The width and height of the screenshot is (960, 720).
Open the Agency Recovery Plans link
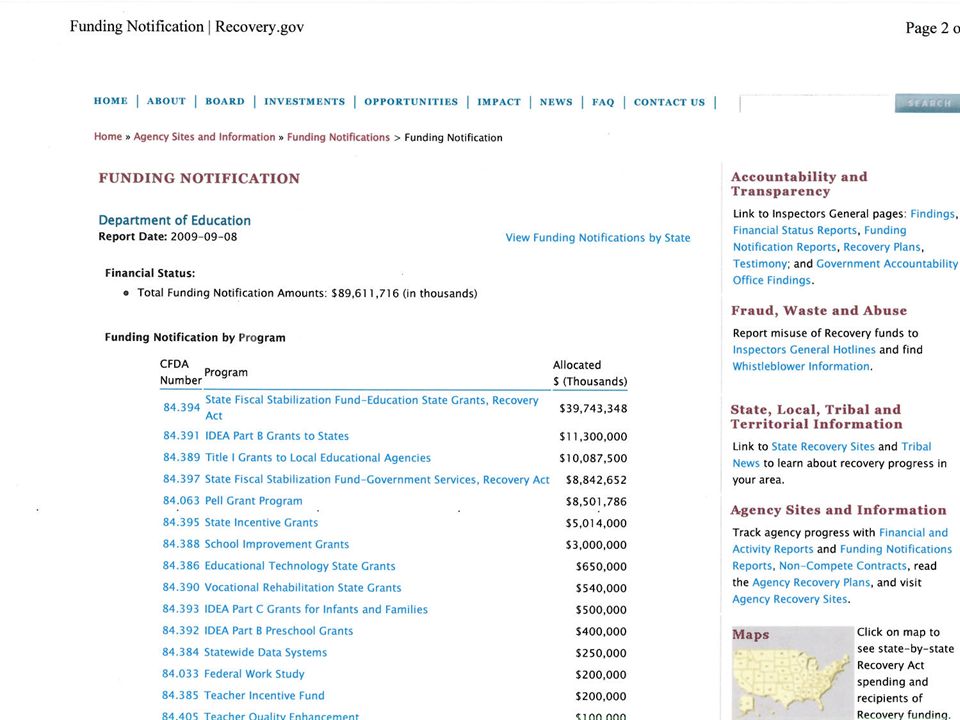pyautogui.click(x=811, y=582)
